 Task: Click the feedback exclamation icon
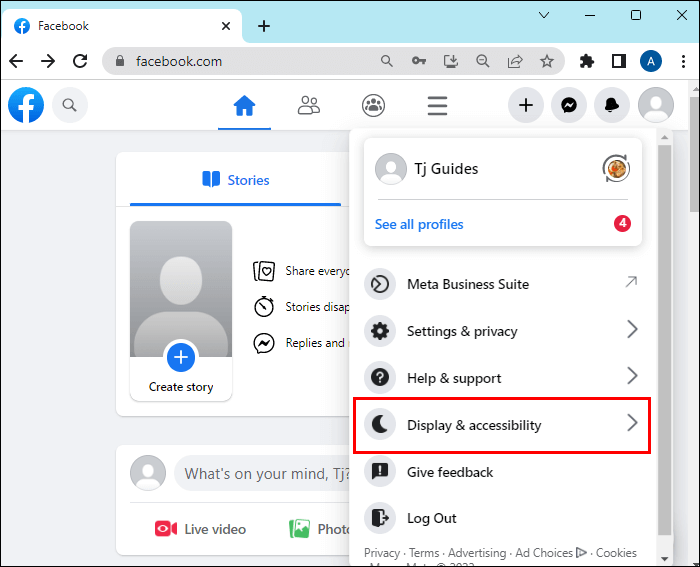coord(380,471)
